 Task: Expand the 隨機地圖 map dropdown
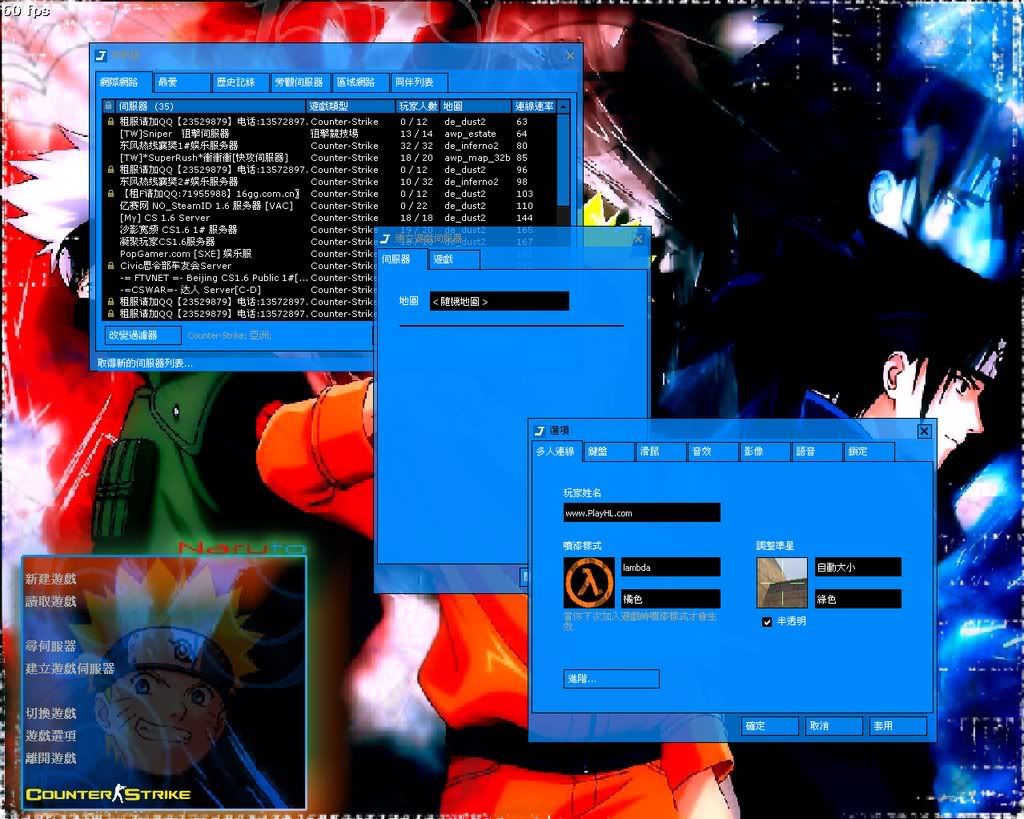pyautogui.click(x=499, y=301)
